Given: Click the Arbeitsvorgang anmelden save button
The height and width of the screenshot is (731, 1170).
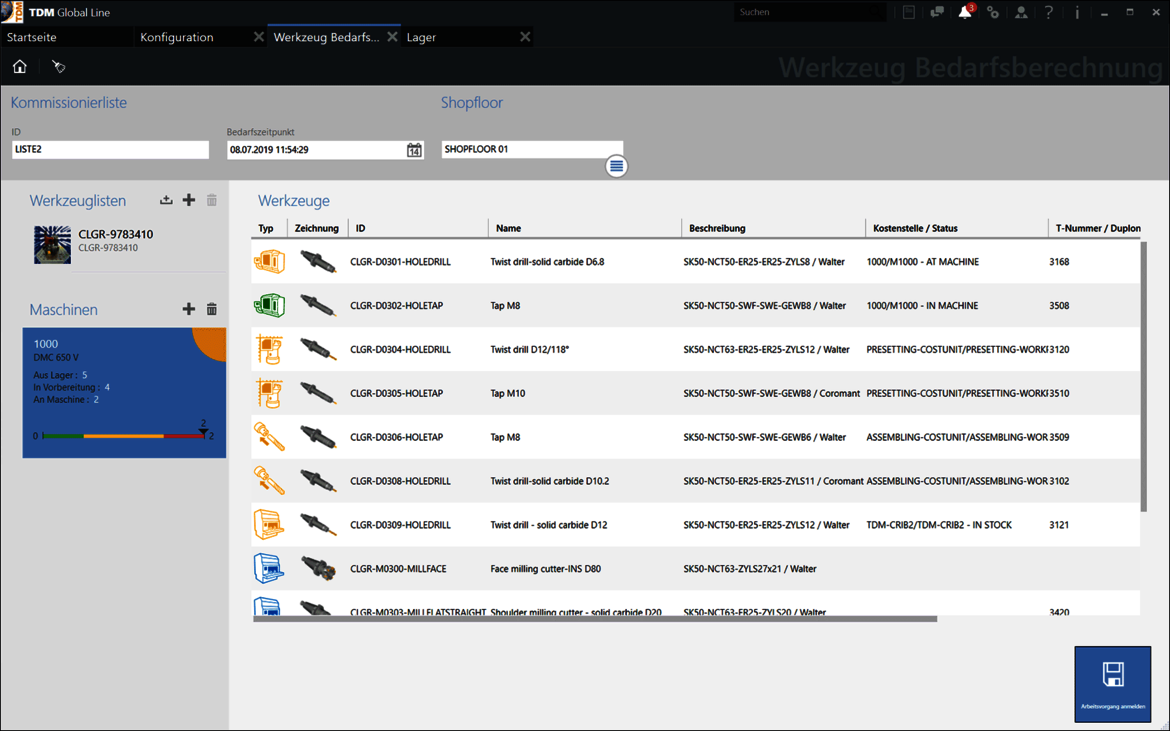Looking at the screenshot, I should click(1113, 683).
